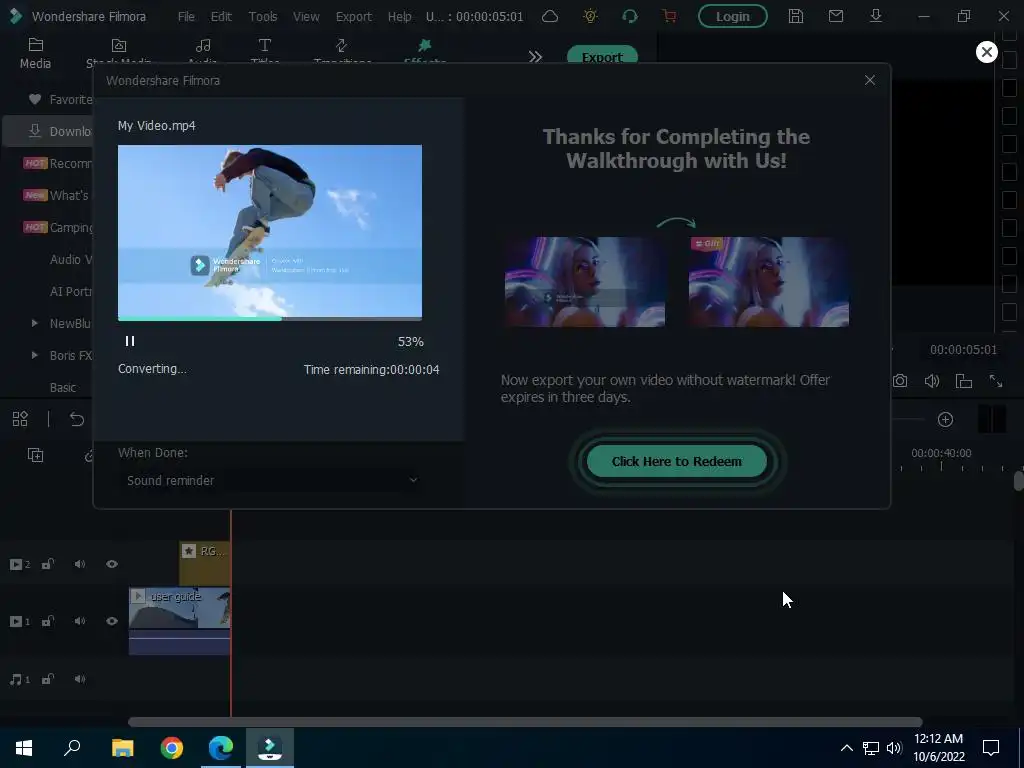Viewport: 1024px width, 768px height.
Task: Open the Help menu
Action: point(399,16)
